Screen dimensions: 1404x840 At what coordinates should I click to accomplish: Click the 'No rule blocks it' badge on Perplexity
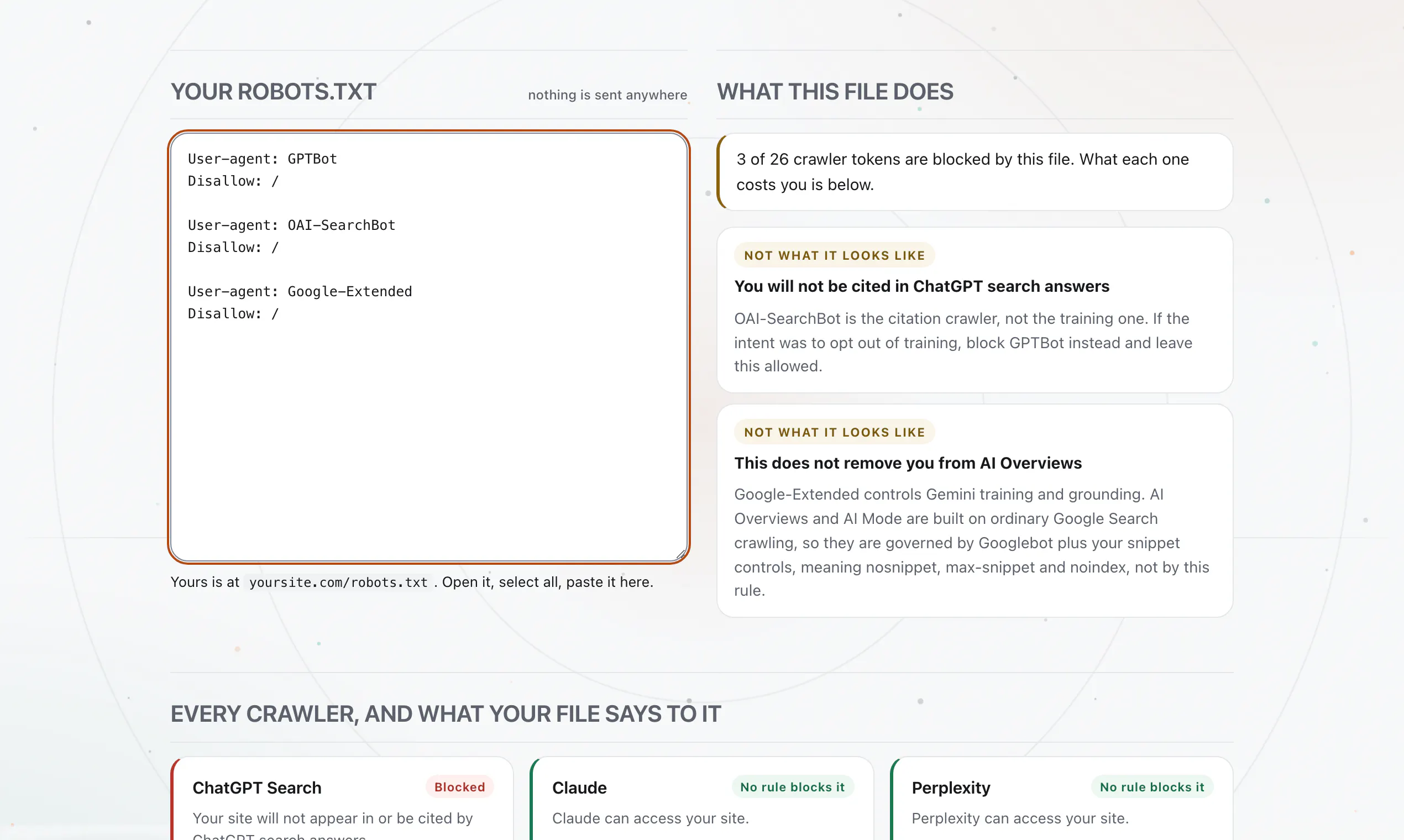pyautogui.click(x=1152, y=787)
